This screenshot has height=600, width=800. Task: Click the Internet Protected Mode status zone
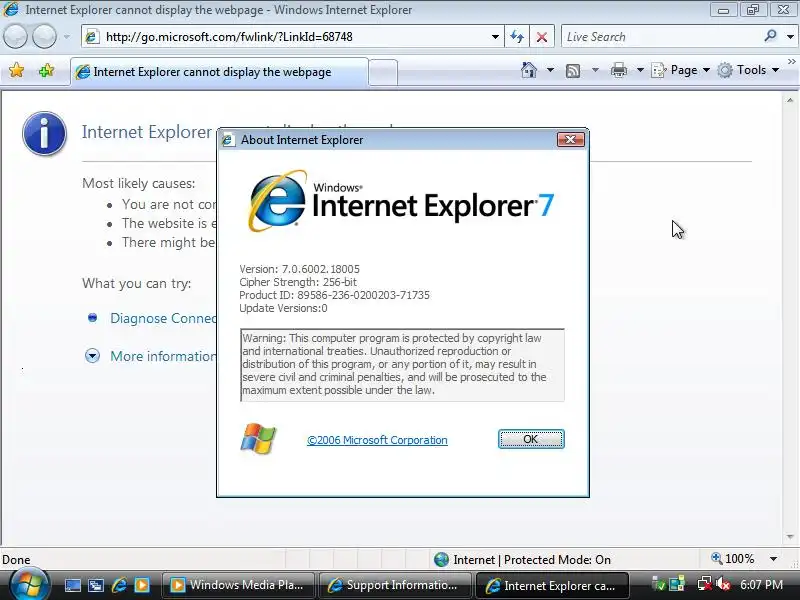pyautogui.click(x=522, y=560)
